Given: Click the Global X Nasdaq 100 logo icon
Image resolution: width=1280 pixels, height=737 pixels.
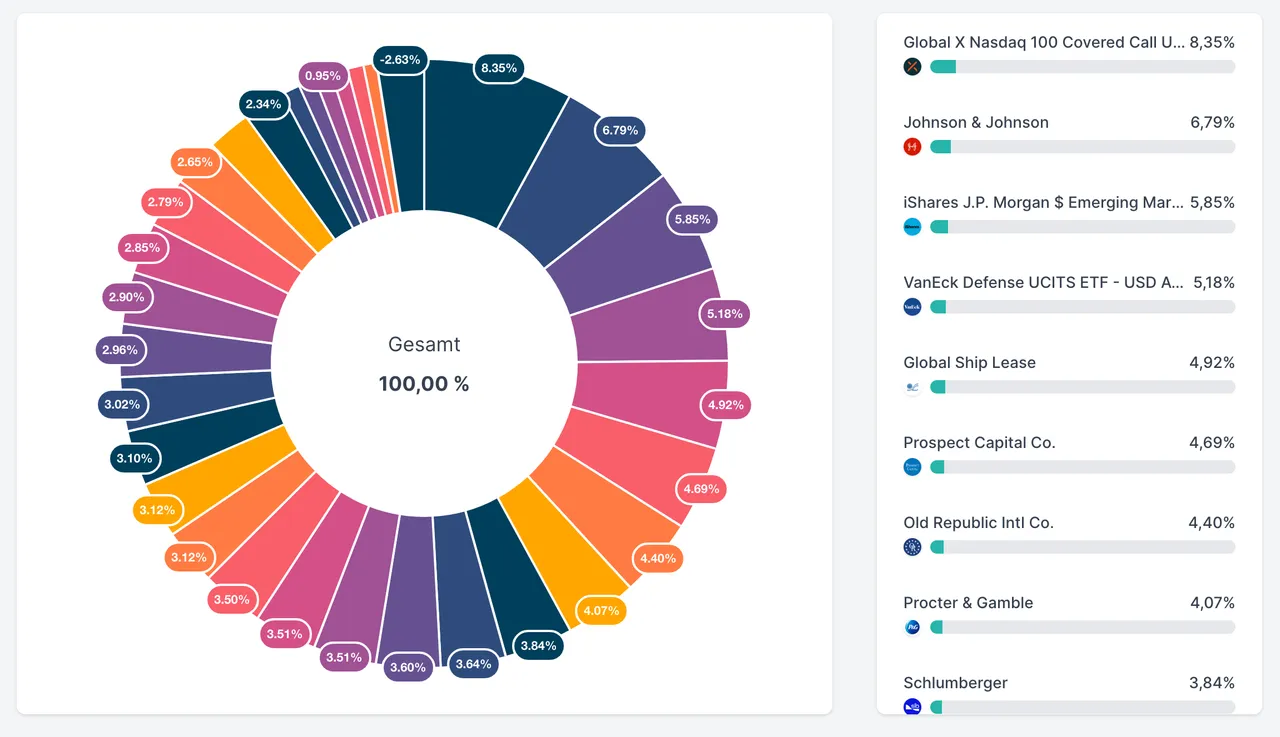Looking at the screenshot, I should (x=912, y=67).
